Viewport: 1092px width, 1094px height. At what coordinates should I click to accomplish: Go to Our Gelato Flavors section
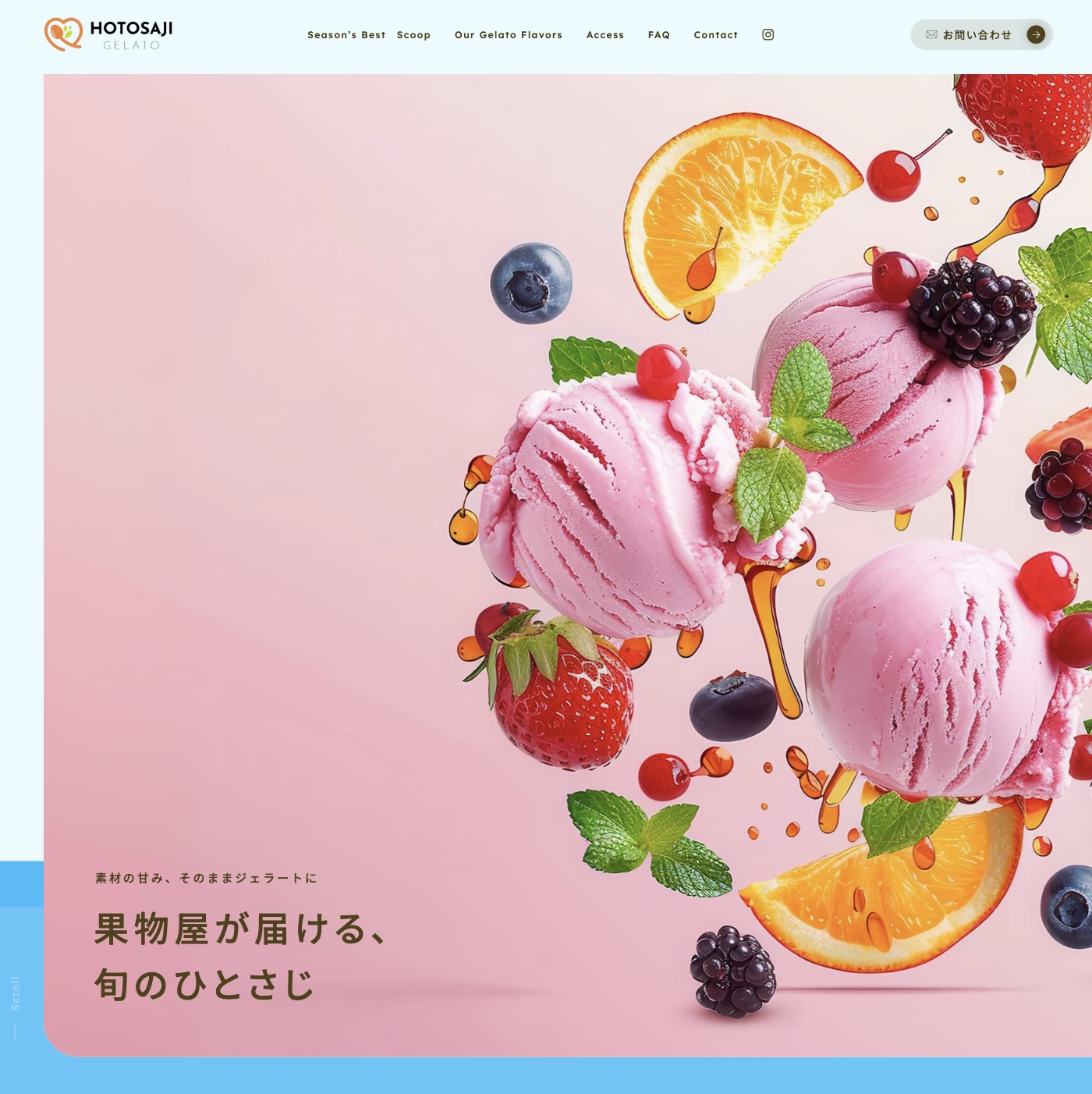point(509,35)
